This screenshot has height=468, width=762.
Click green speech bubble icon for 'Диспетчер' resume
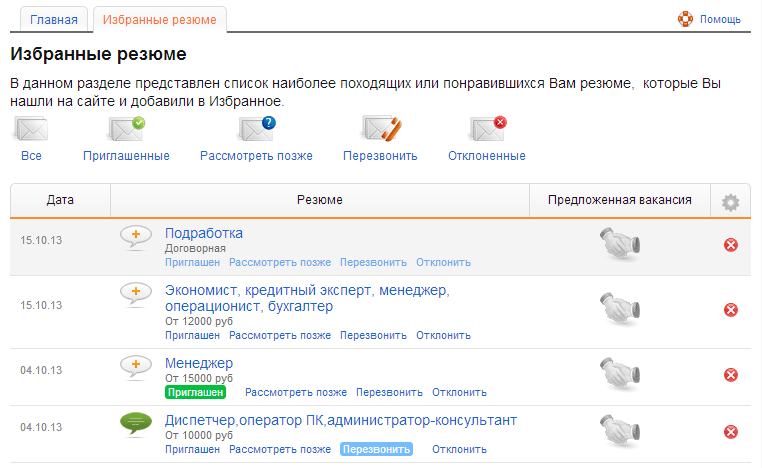(x=136, y=425)
